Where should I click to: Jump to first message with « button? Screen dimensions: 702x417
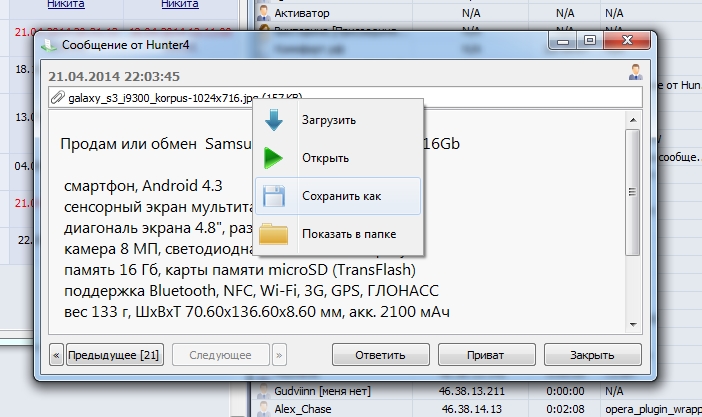[56, 355]
